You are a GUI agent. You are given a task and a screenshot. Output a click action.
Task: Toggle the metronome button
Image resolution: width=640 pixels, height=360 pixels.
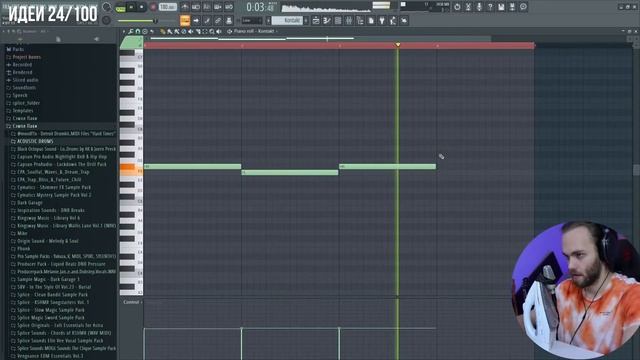pos(185,7)
